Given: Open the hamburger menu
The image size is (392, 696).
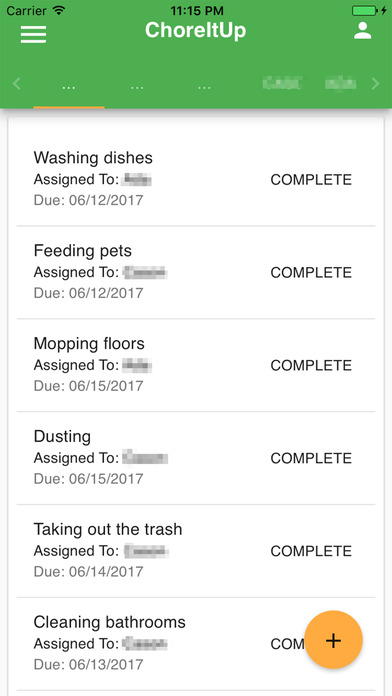Looking at the screenshot, I should pos(33,34).
